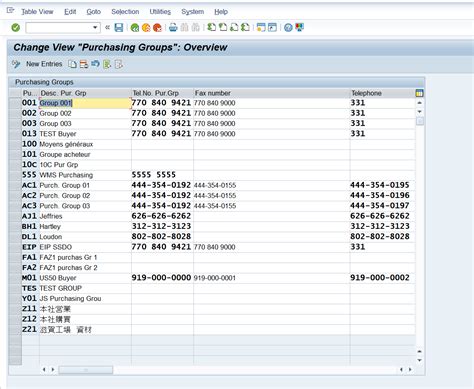
Task: Click the Fax number column header
Action: point(272,93)
